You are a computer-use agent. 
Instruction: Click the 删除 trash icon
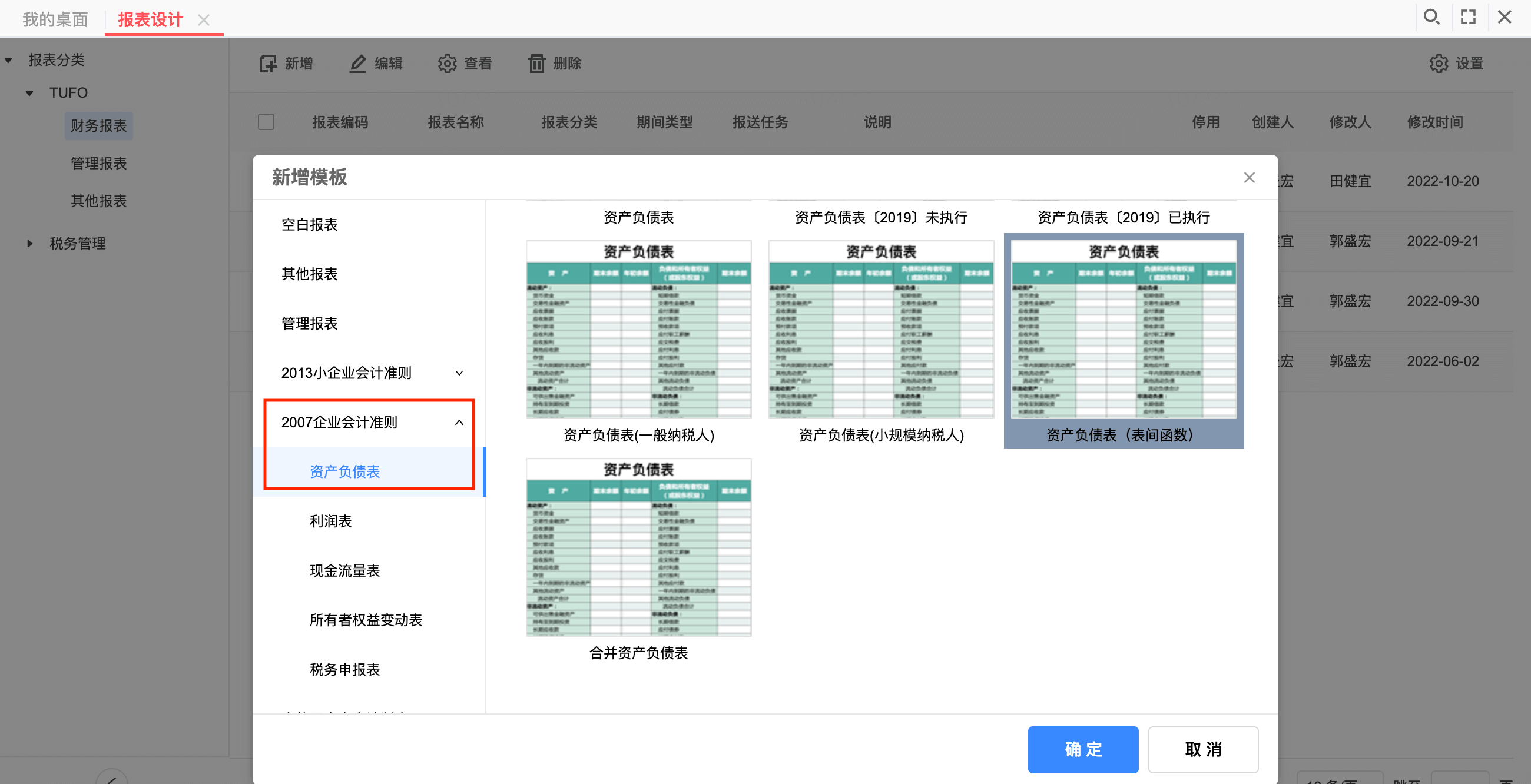click(536, 64)
